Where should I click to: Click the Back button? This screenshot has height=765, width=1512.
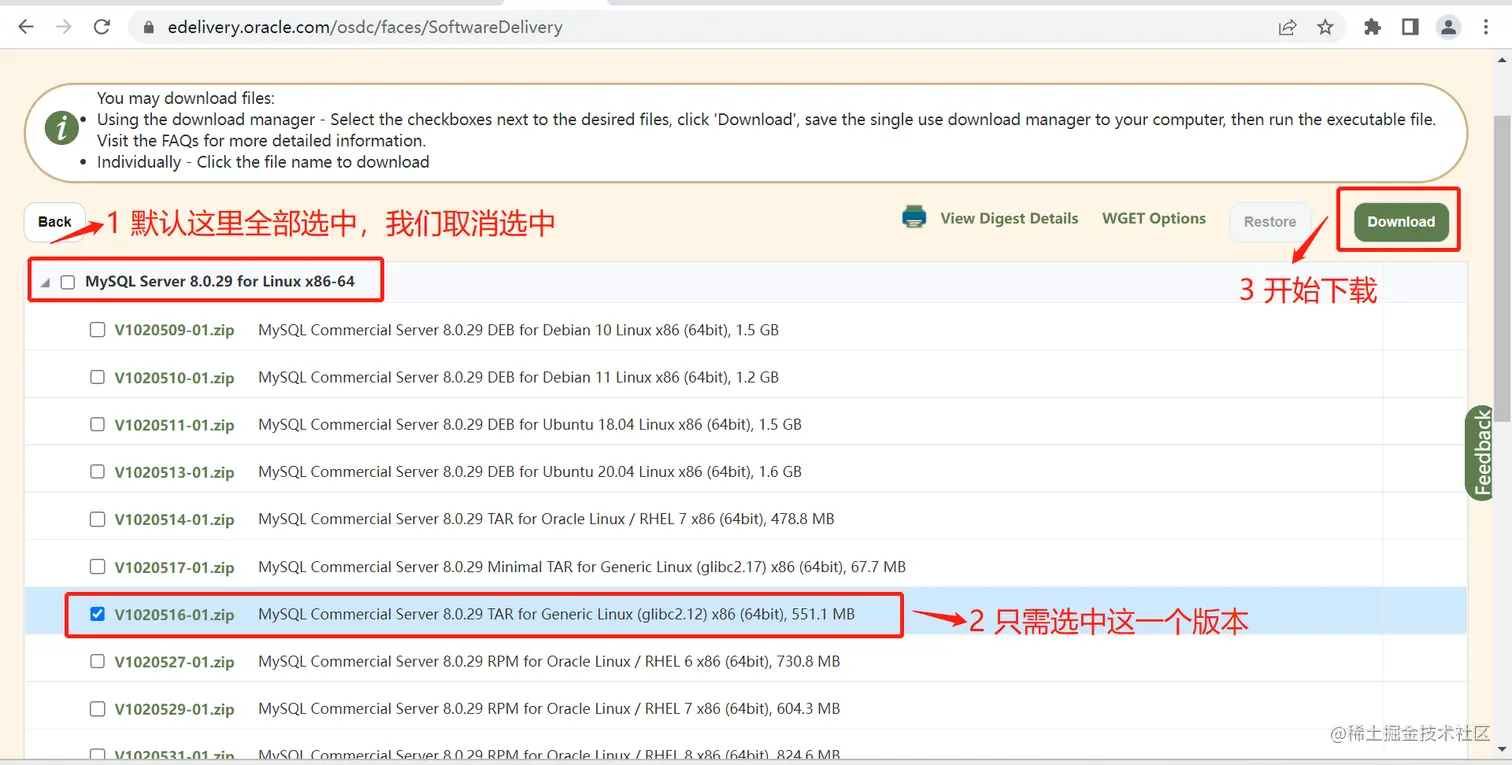[x=55, y=222]
